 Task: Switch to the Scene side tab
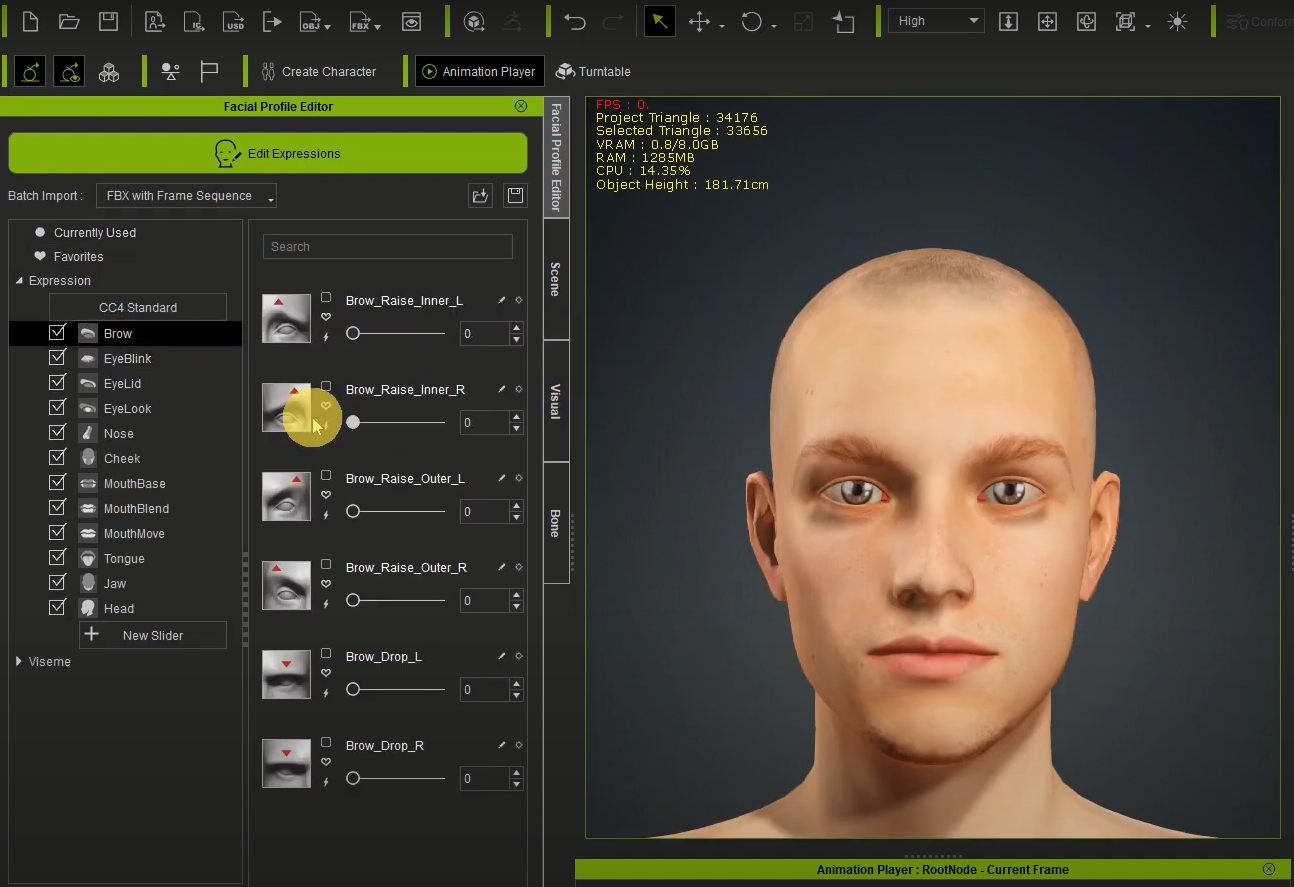pos(556,279)
